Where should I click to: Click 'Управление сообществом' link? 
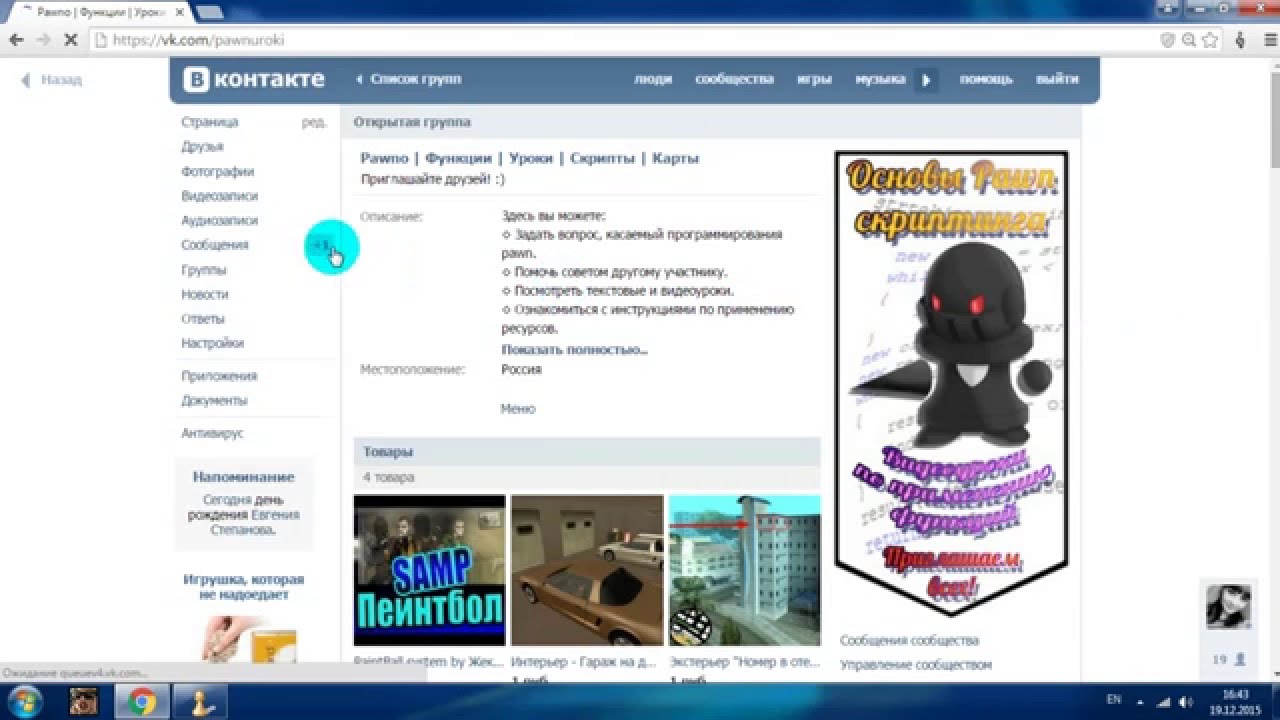coord(916,665)
